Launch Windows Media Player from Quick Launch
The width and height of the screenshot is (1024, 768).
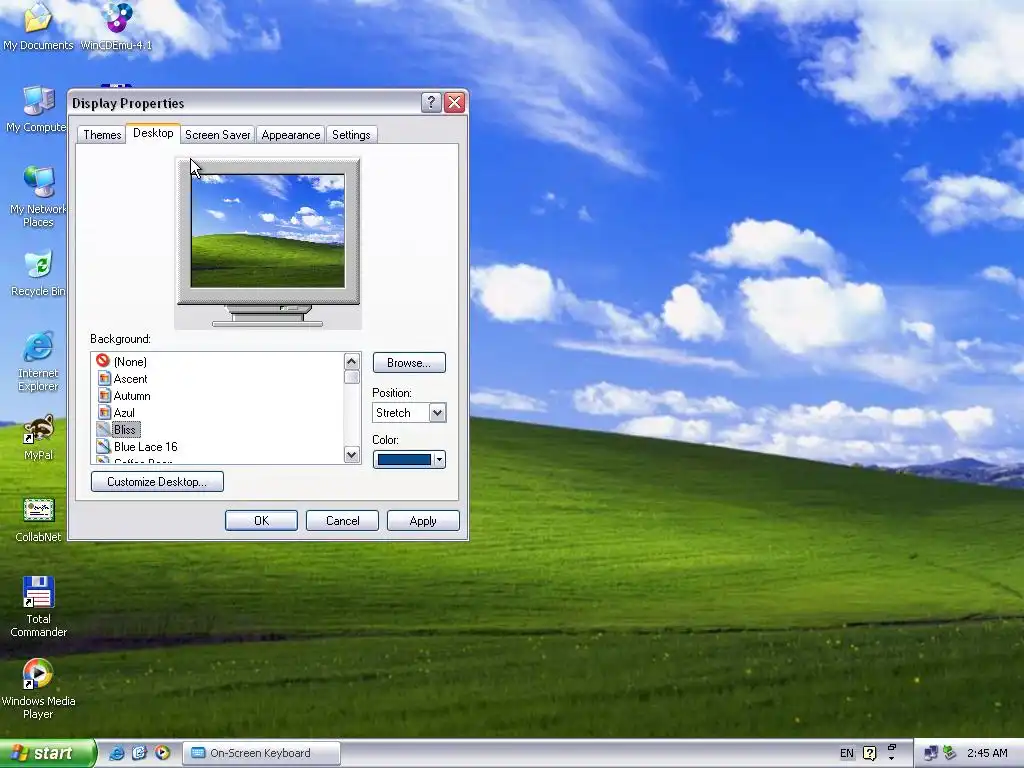pyautogui.click(x=162, y=753)
